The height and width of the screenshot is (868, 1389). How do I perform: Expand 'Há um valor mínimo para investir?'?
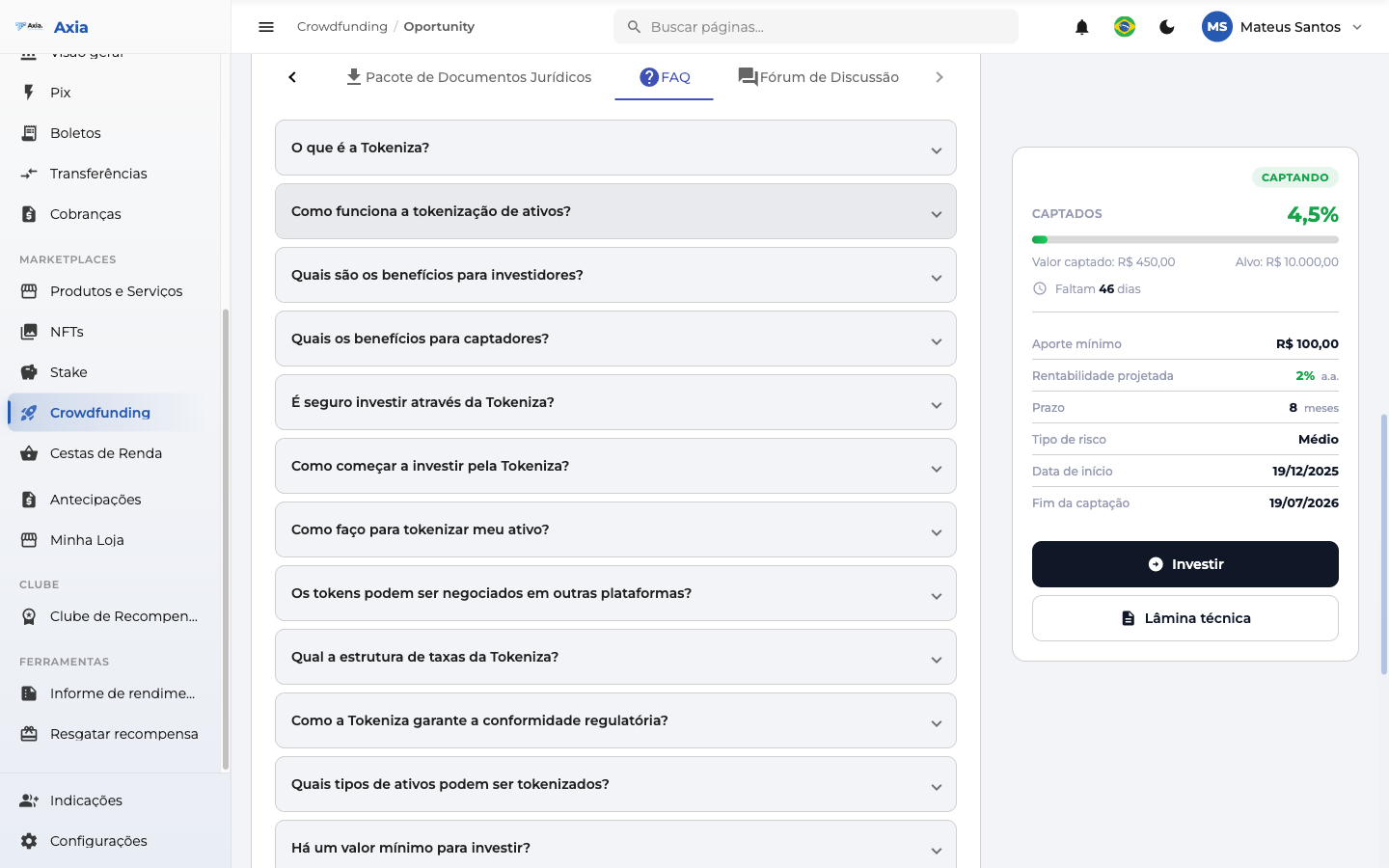click(x=615, y=845)
